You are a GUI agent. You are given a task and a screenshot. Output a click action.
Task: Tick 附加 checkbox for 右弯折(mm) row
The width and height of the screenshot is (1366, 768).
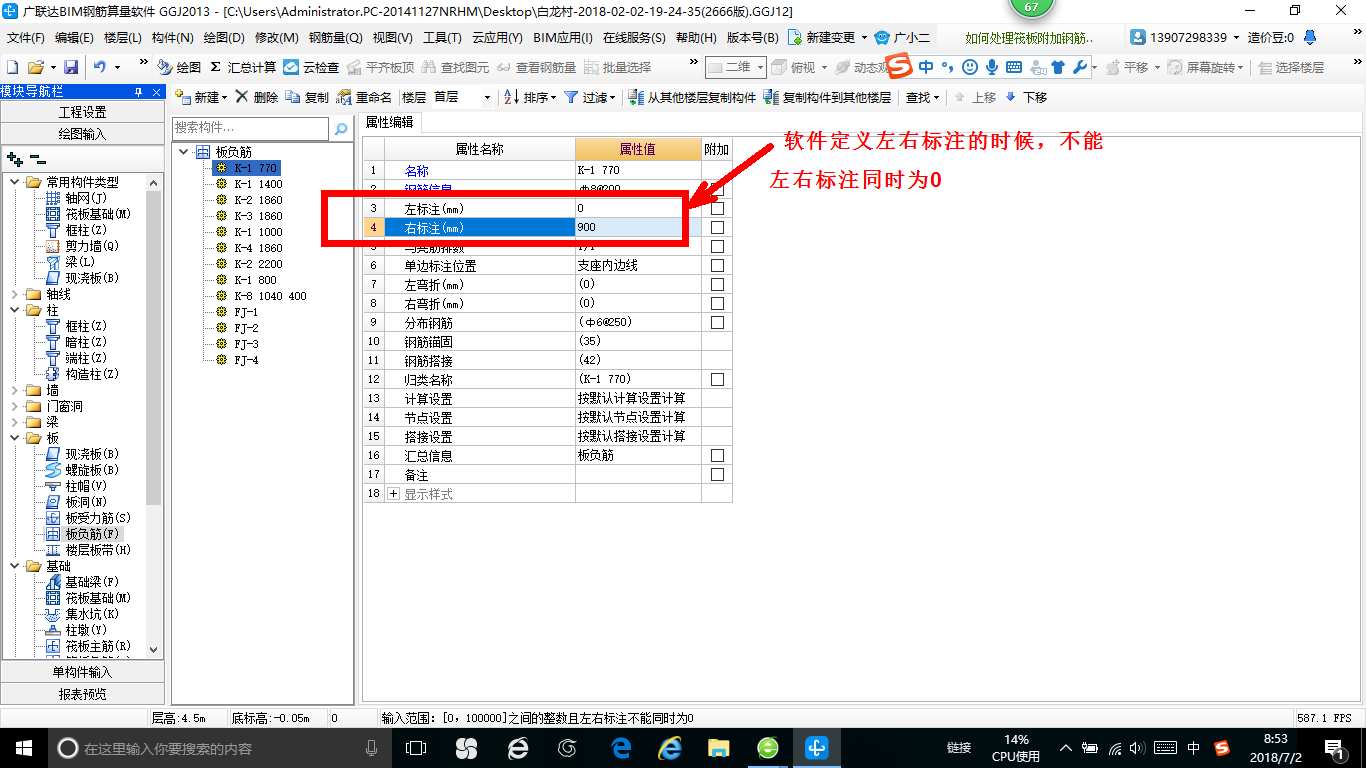[717, 304]
